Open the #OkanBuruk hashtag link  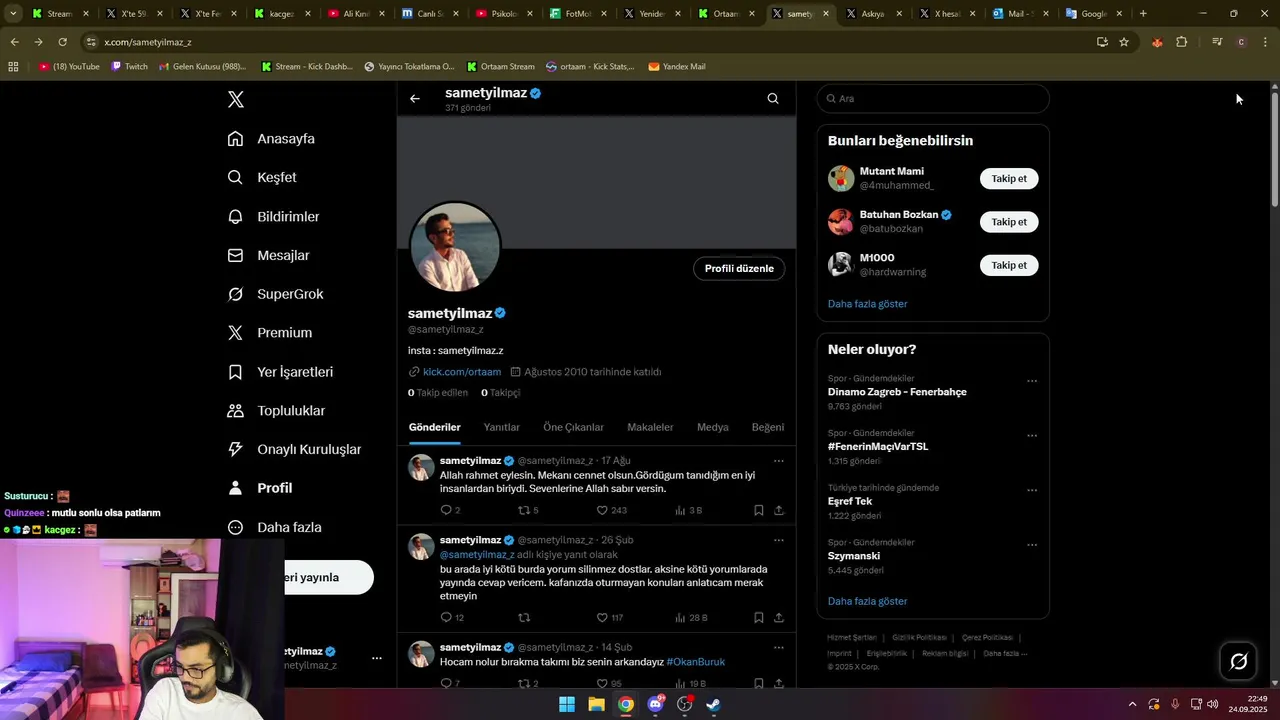click(696, 662)
